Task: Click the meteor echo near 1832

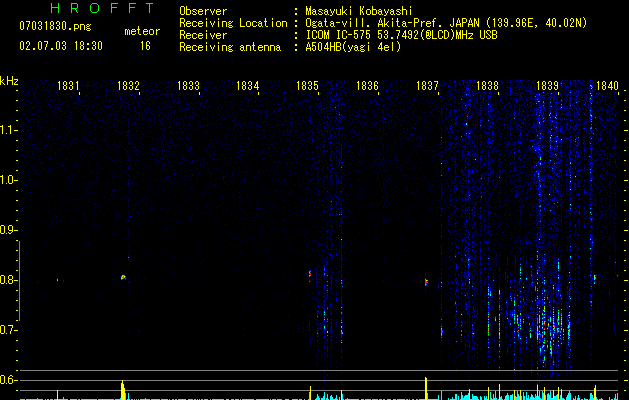Action: [x=123, y=277]
